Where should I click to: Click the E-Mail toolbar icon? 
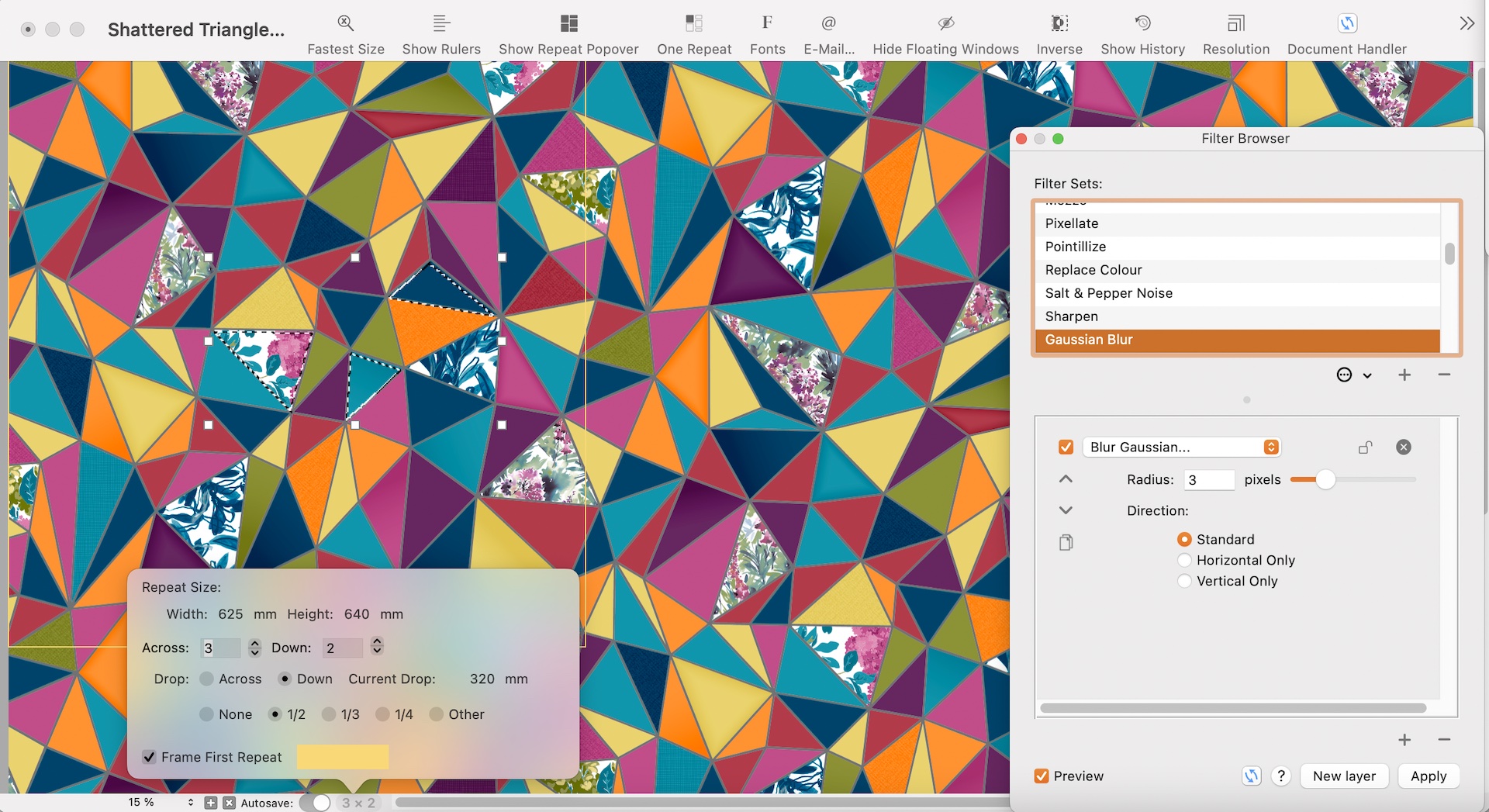829,23
